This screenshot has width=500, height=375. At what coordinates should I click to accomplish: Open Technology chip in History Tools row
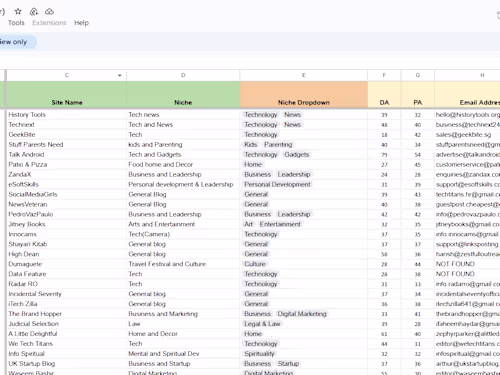[x=261, y=115]
